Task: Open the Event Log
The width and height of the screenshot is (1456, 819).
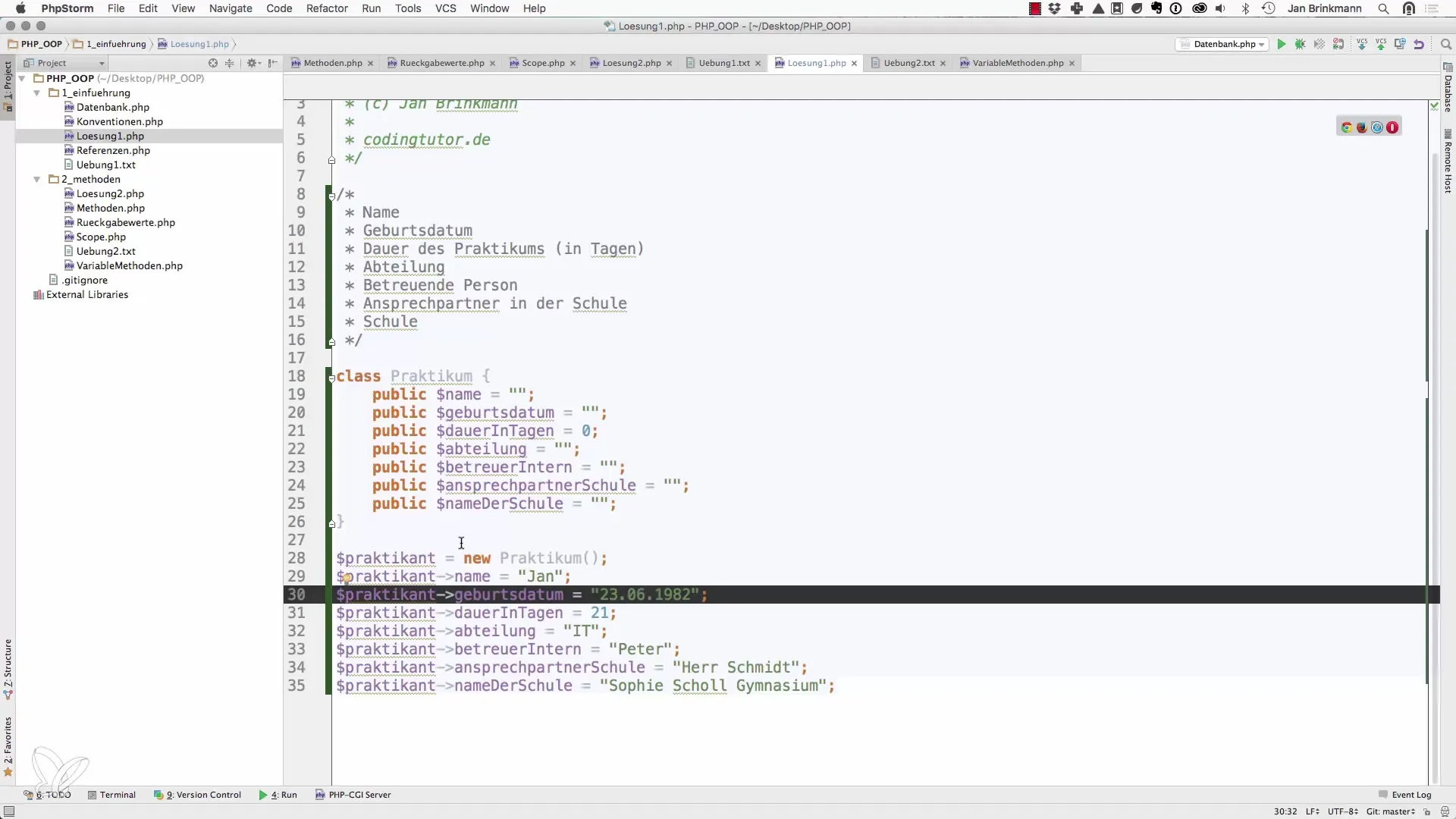Action: tap(1404, 795)
